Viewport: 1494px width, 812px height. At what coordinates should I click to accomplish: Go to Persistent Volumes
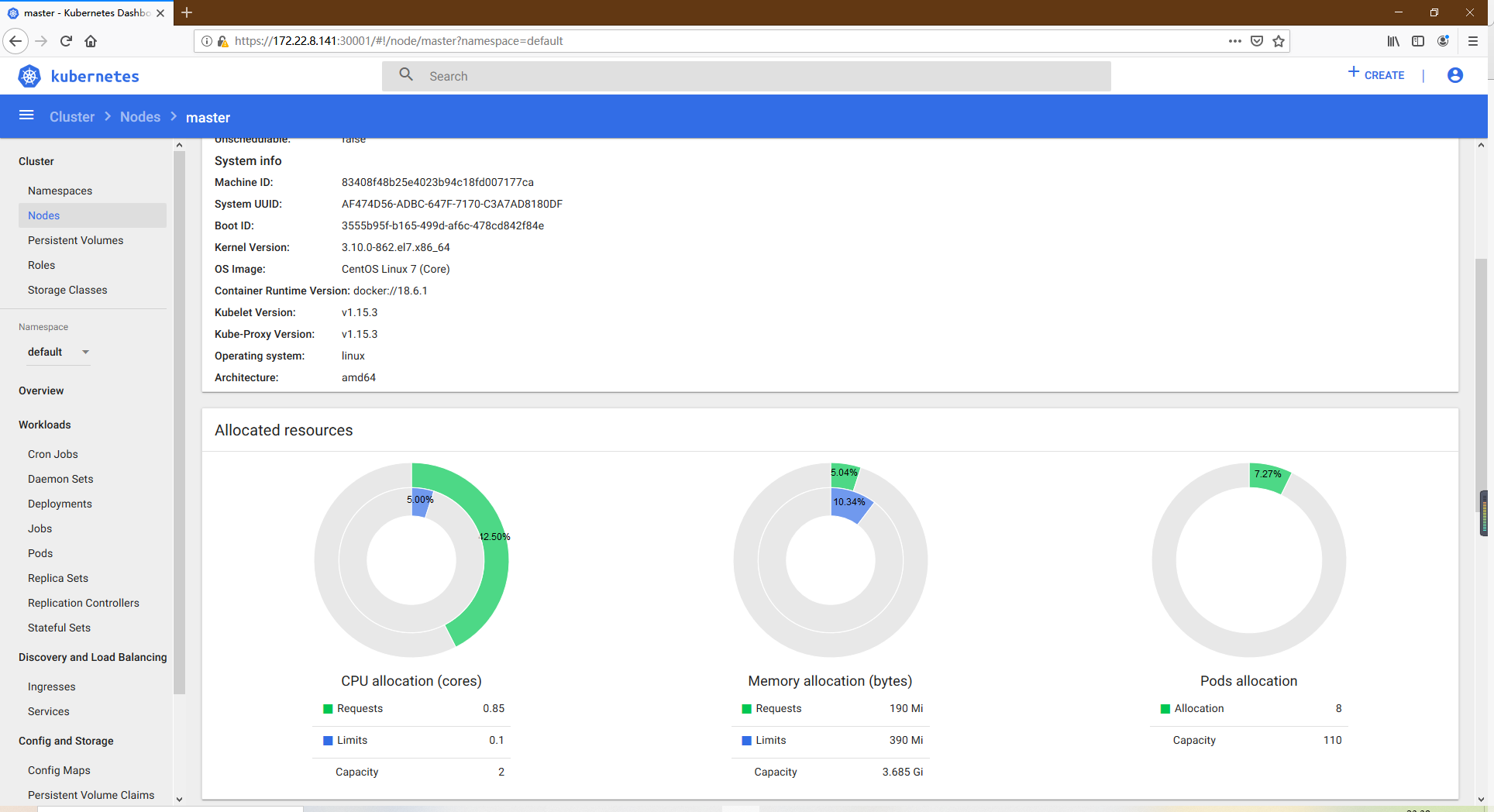(x=75, y=240)
